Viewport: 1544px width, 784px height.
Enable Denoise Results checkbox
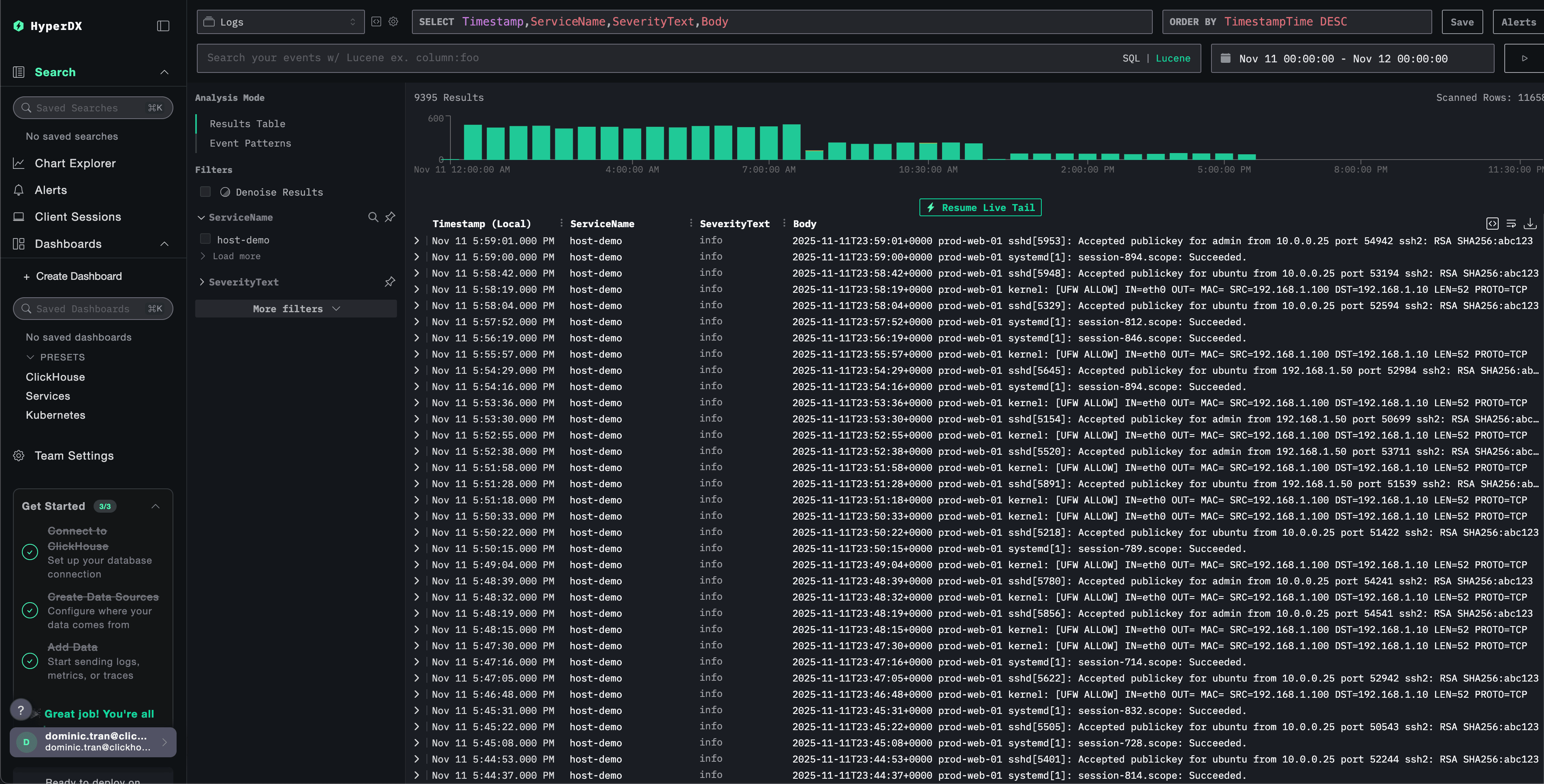tap(206, 192)
